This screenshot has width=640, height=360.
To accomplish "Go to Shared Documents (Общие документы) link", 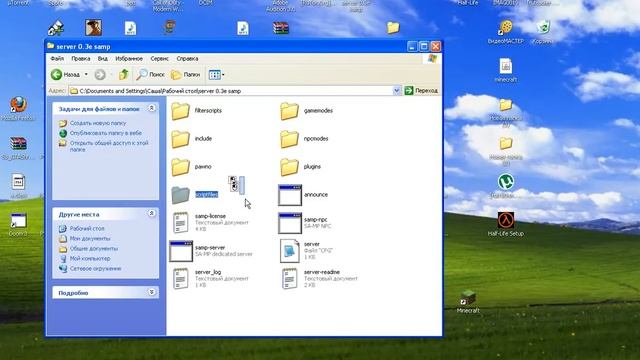I will [94, 249].
